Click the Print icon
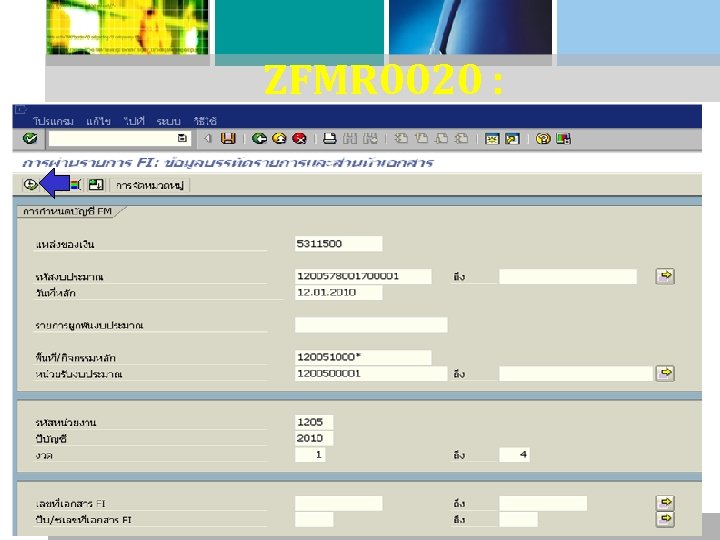The image size is (720, 540). coord(330,138)
